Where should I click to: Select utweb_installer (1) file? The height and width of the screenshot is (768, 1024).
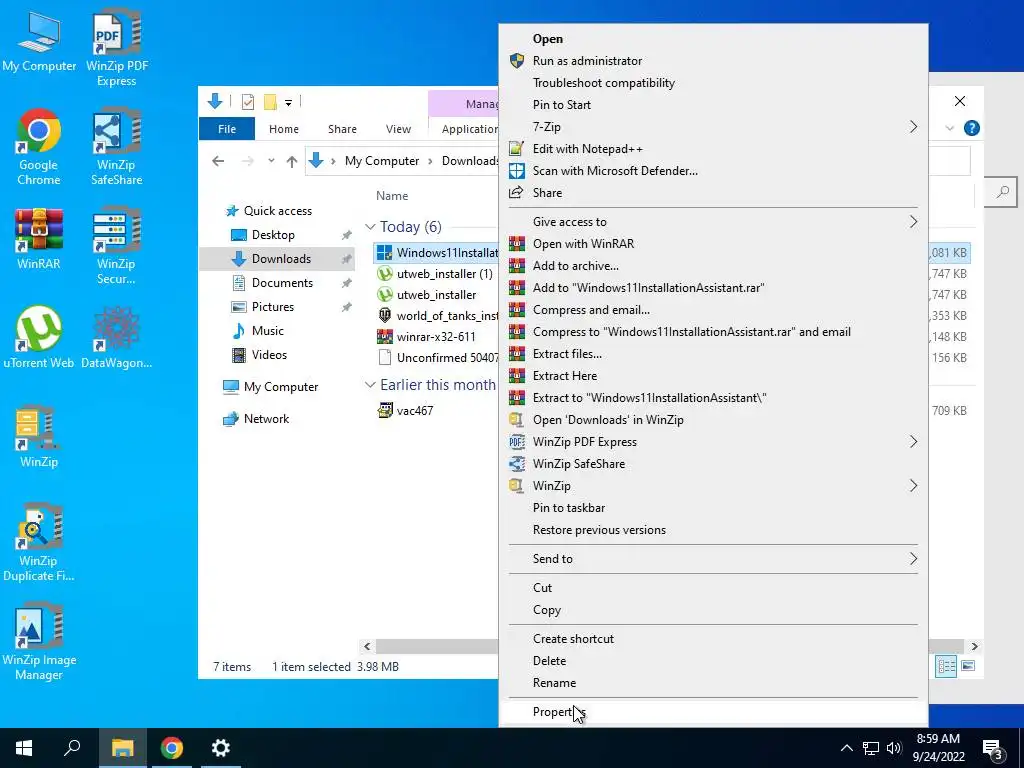coord(444,274)
